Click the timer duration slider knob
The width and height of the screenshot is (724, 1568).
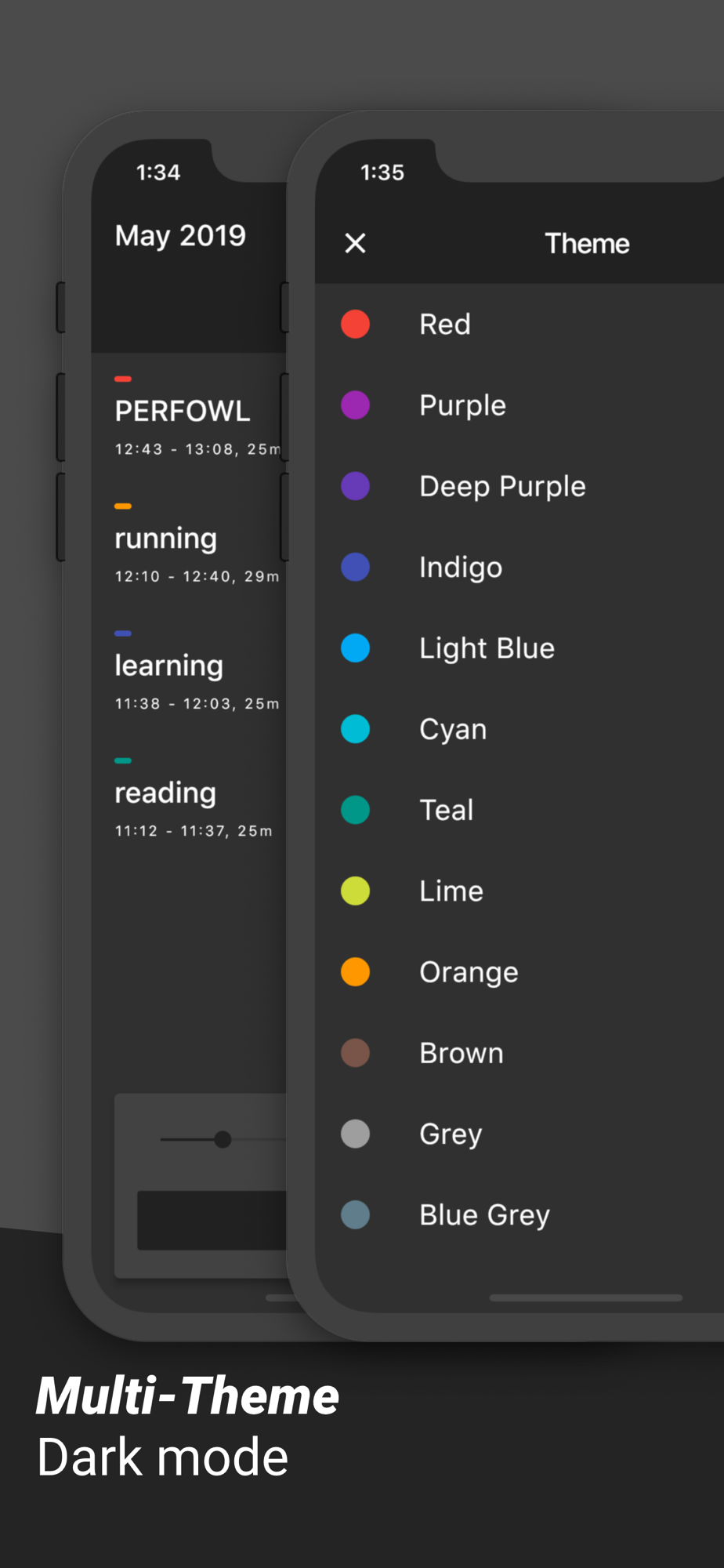tap(223, 1139)
